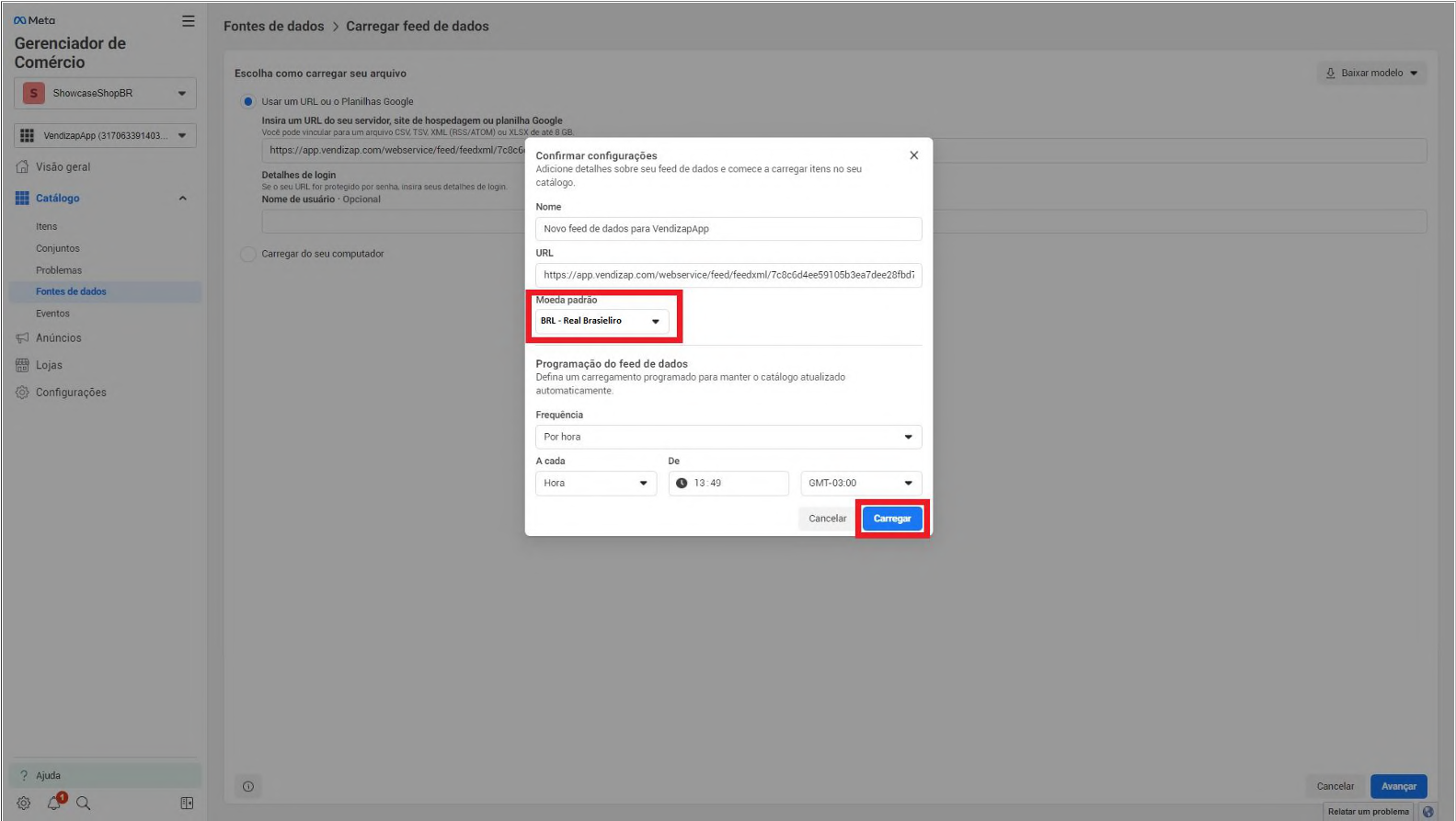The image size is (1456, 821).
Task: Expand the Frequência dropdown
Action: pos(728,438)
